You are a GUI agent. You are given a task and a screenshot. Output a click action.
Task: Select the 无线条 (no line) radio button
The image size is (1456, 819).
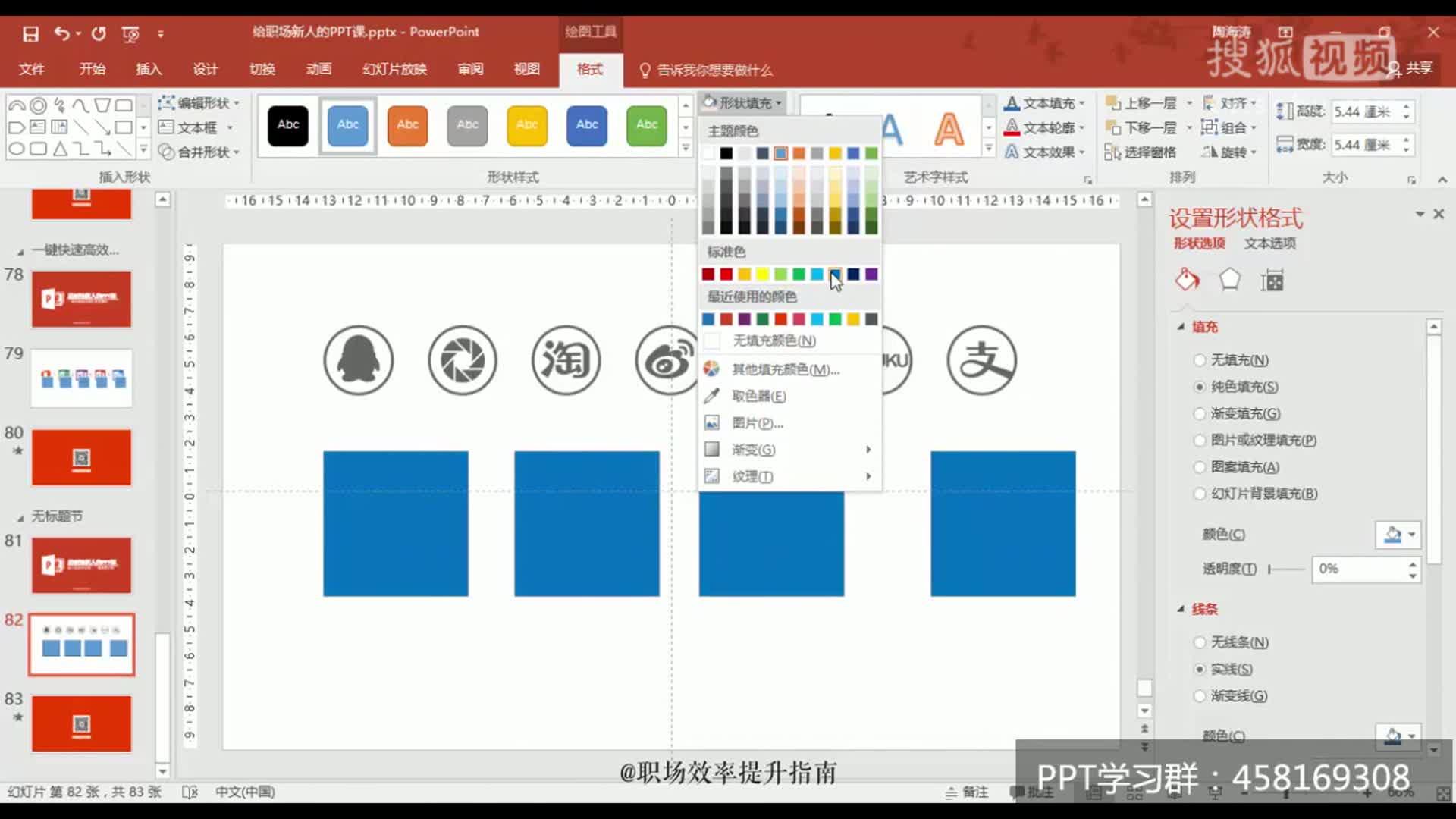coord(1200,642)
